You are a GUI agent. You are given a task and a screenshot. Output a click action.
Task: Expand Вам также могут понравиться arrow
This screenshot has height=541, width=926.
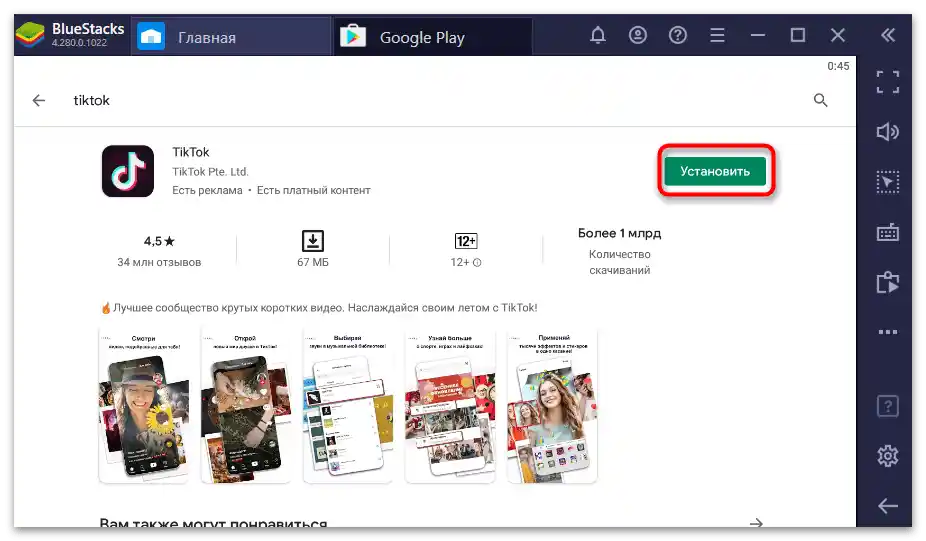pos(756,523)
